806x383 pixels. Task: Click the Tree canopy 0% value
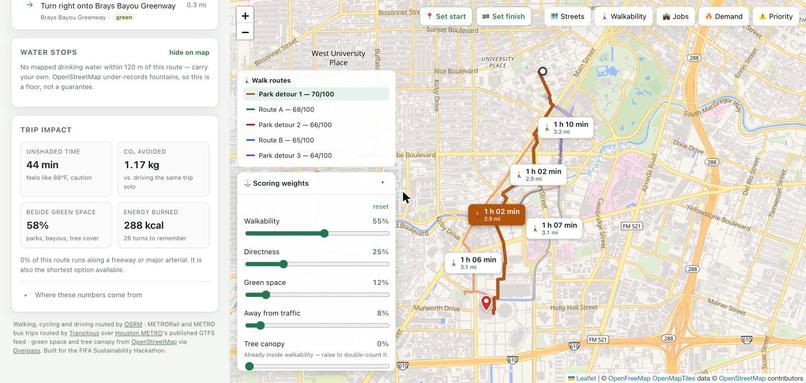click(382, 344)
